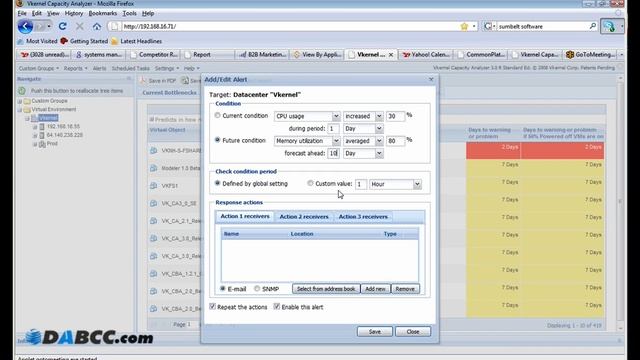The width and height of the screenshot is (640, 360).
Task: Click the Custom value number field
Action: tap(361, 184)
